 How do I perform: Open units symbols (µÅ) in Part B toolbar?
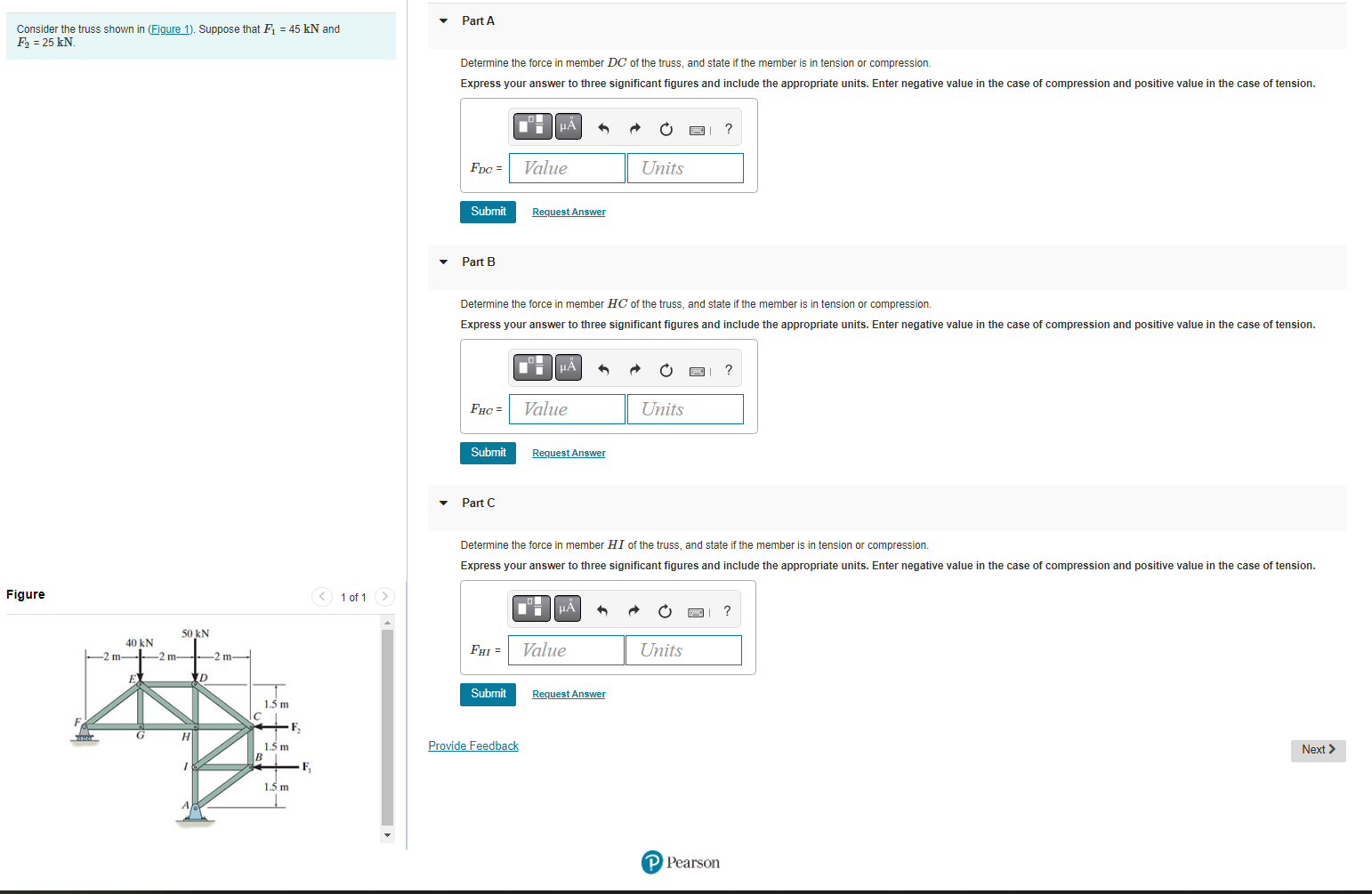tap(569, 366)
